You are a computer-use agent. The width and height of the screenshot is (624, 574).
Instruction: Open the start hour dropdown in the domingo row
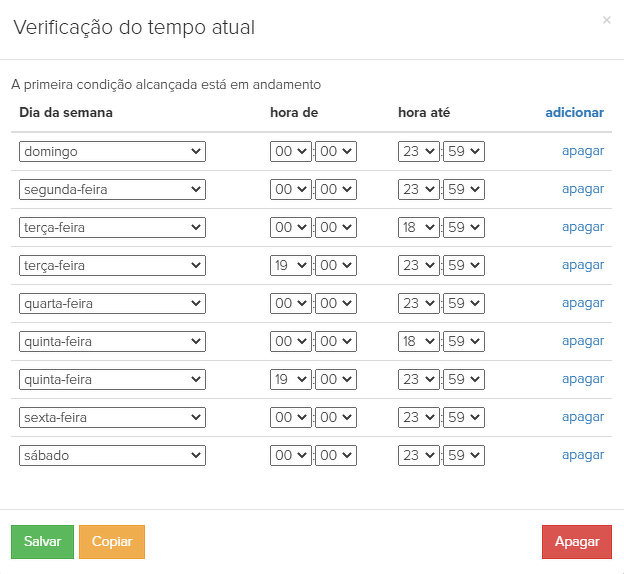click(x=290, y=151)
